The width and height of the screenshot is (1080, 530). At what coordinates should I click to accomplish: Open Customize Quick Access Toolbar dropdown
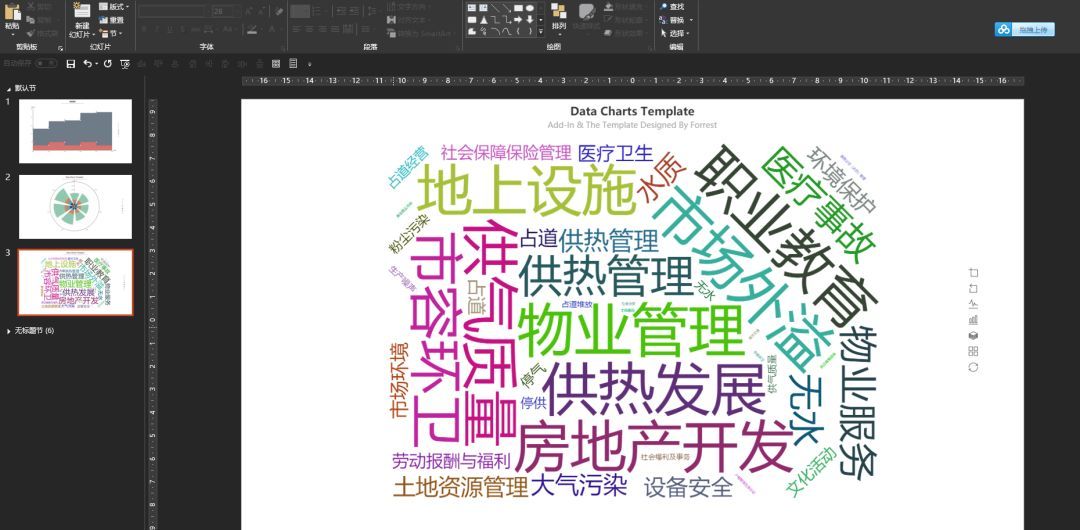[309, 64]
